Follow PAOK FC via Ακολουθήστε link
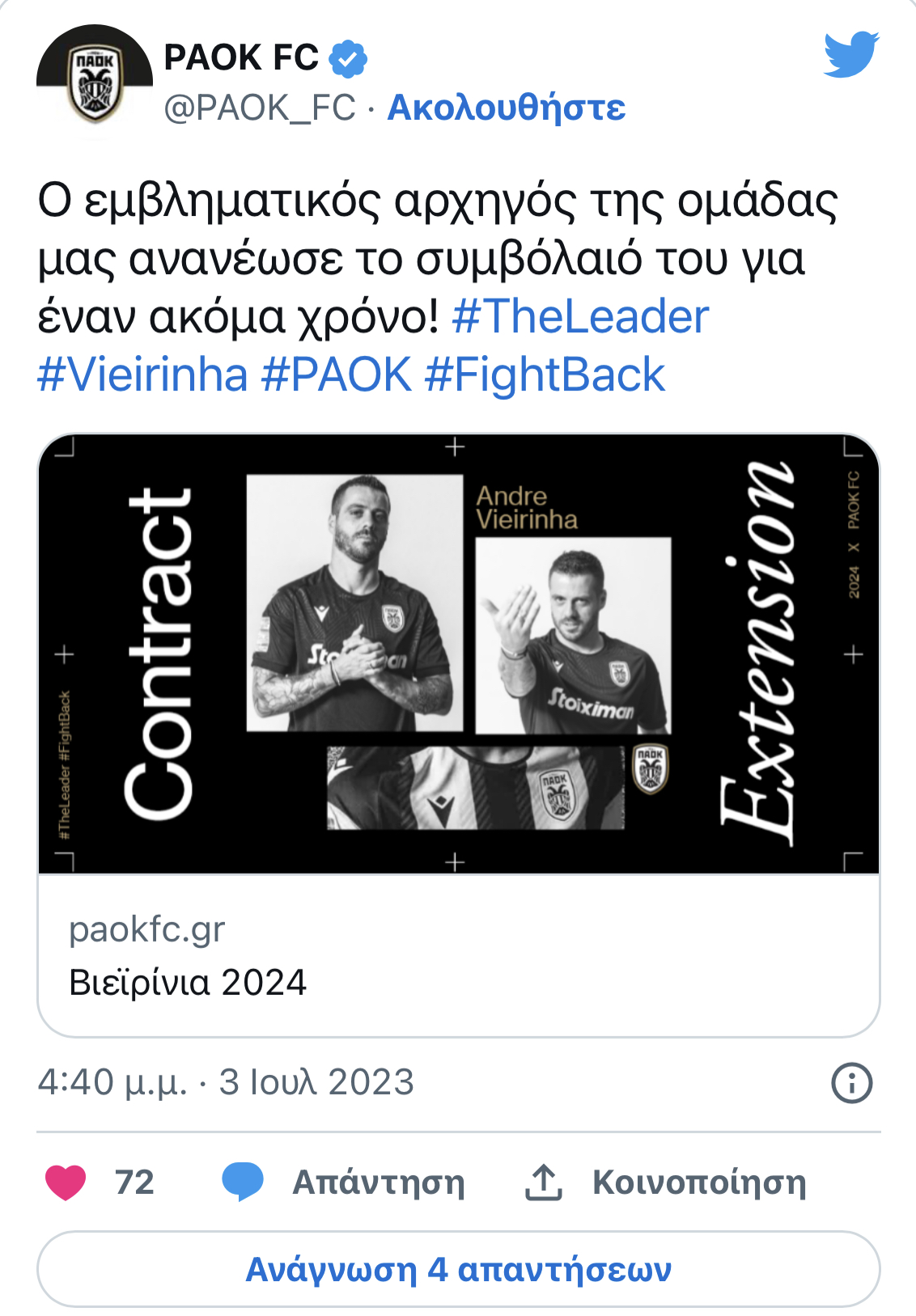Image resolution: width=916 pixels, height=1316 pixels. point(507,108)
